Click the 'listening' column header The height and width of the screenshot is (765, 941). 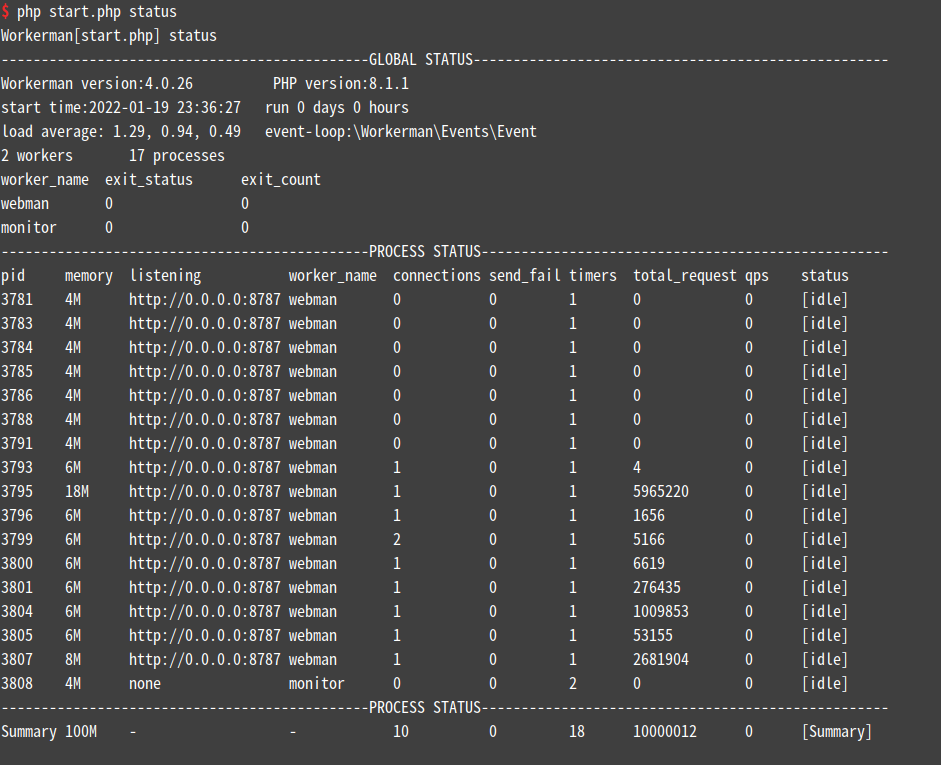click(x=165, y=276)
